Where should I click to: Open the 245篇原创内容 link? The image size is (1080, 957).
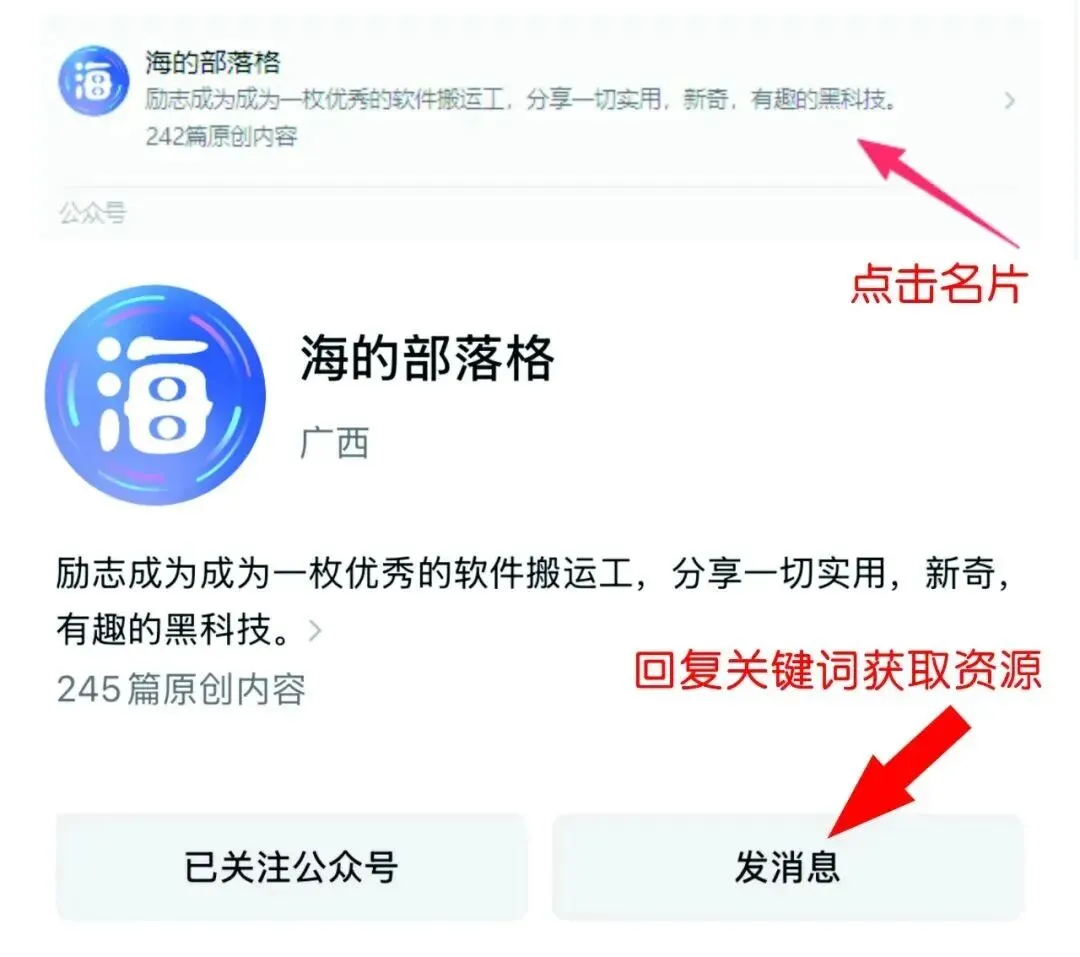[x=181, y=689]
